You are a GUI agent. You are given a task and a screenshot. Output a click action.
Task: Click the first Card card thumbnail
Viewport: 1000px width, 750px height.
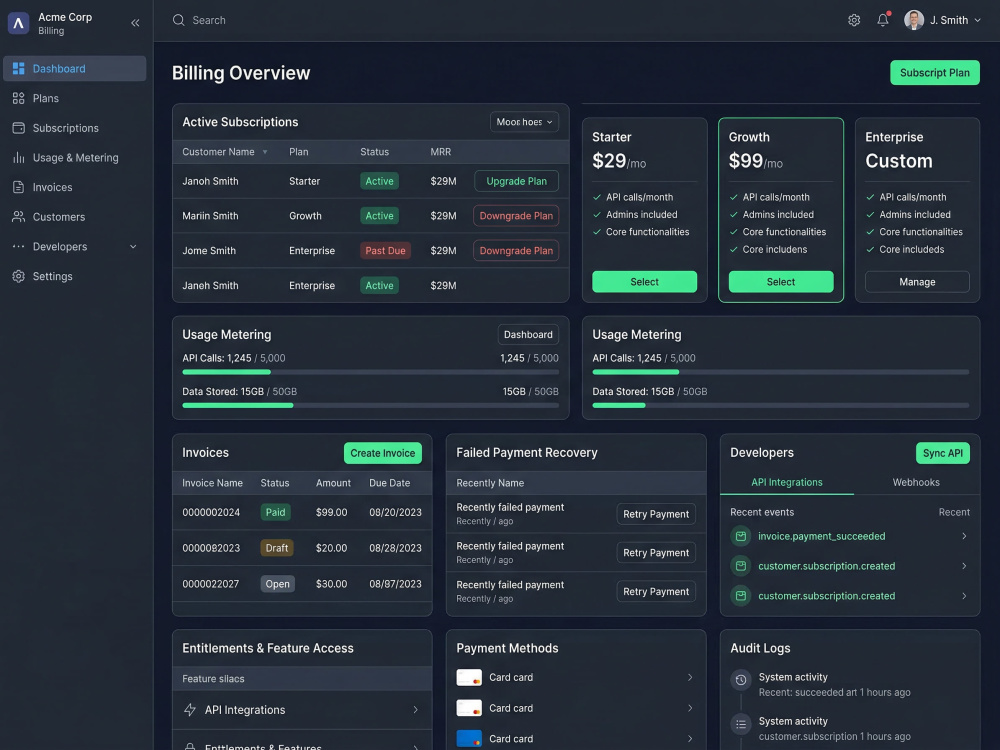coord(469,677)
